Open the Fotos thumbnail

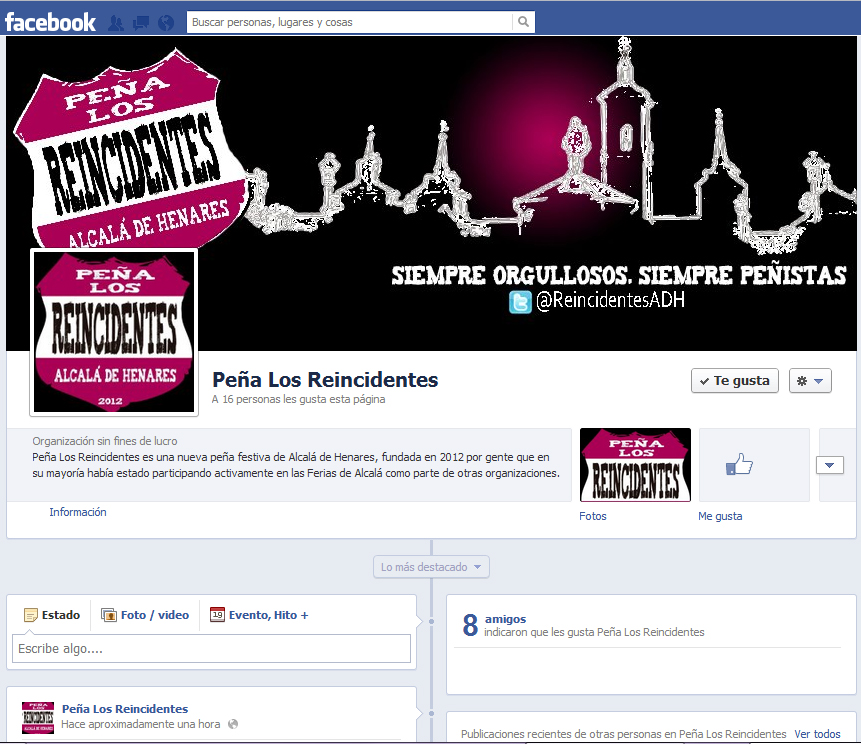[x=635, y=465]
